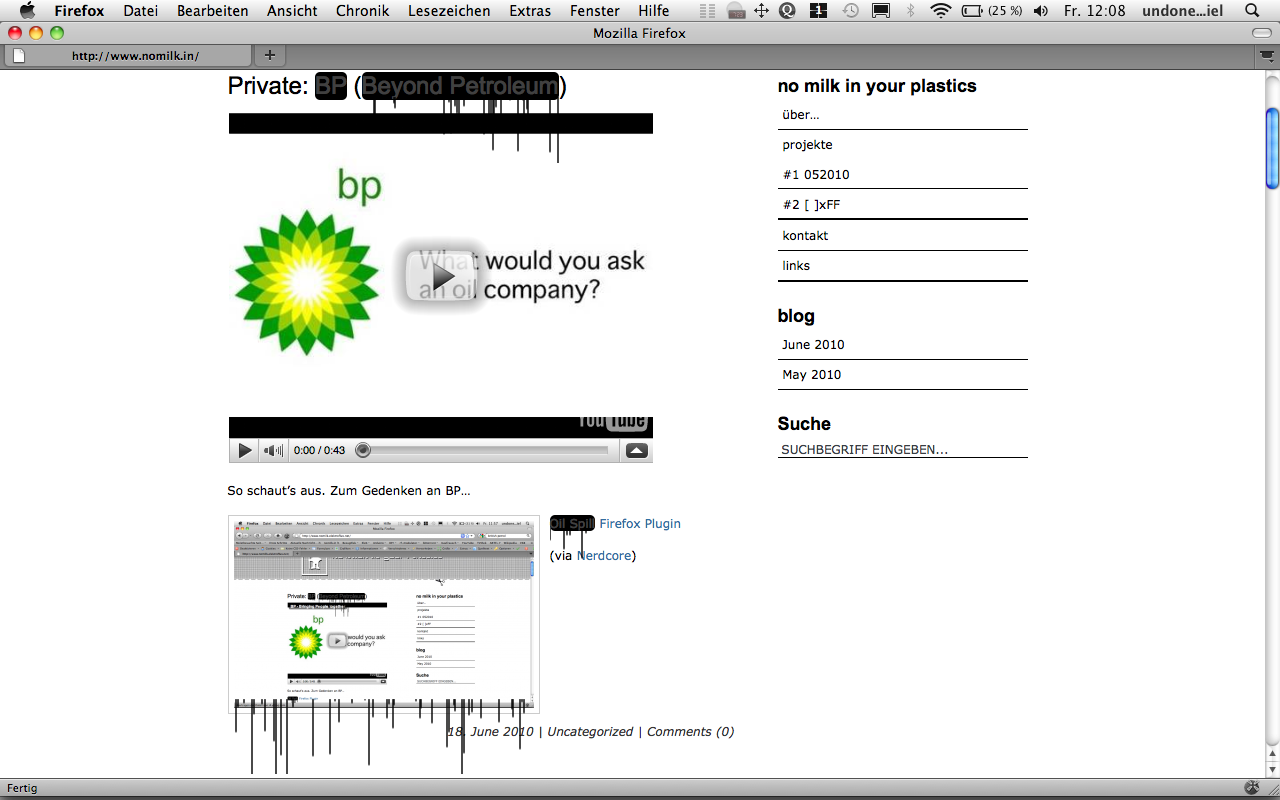Open the Chronik menu
This screenshot has width=1280, height=800.
click(x=363, y=11)
